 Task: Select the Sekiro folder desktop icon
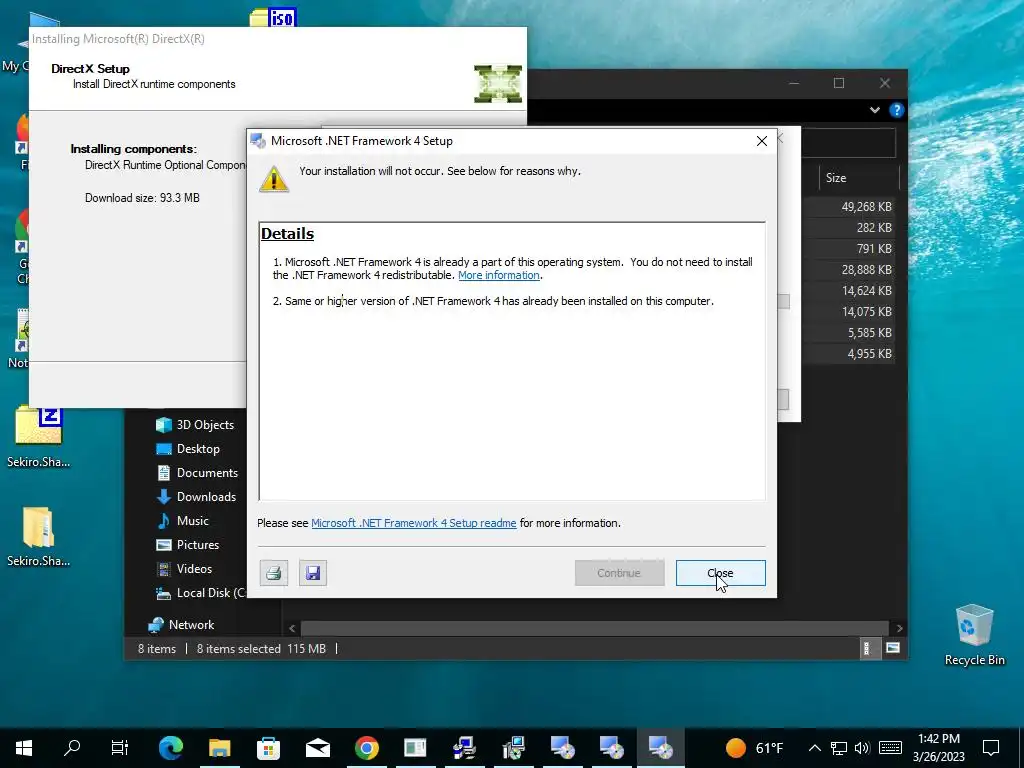coord(39,536)
